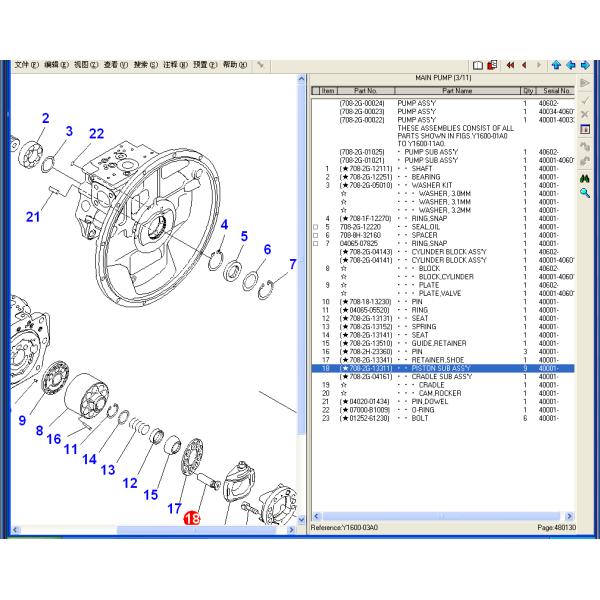Click callout number 18 in the diagram
600x600 pixels.
pyautogui.click(x=191, y=518)
